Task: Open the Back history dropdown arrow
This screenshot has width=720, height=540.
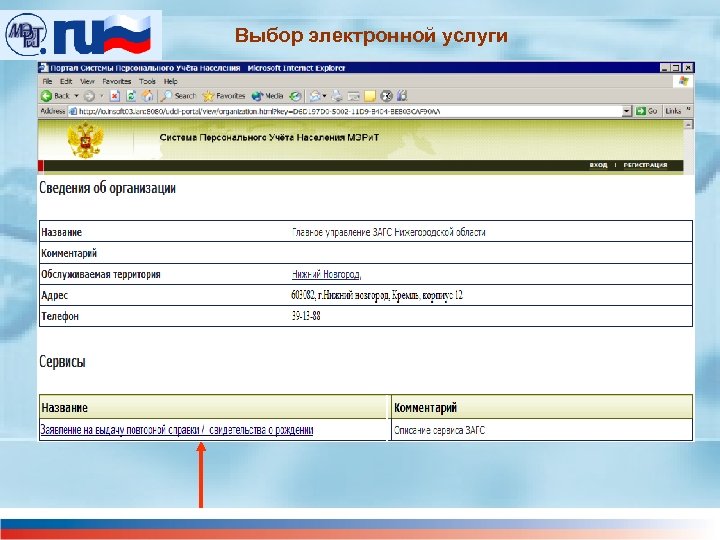Action: tap(77, 96)
